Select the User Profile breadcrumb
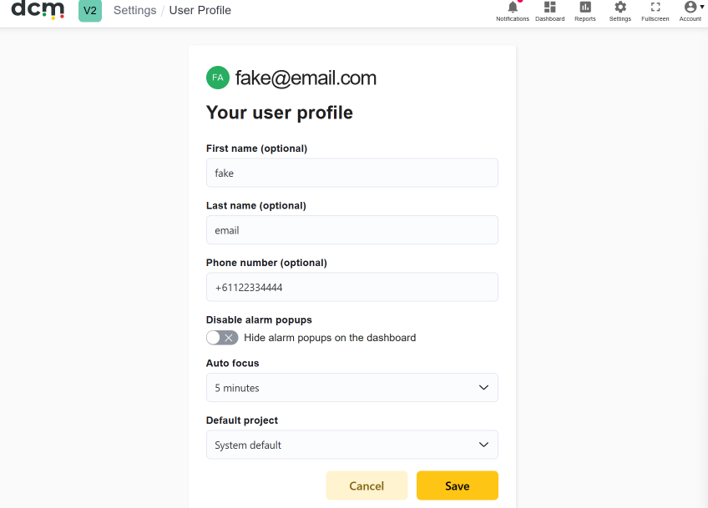 point(200,10)
